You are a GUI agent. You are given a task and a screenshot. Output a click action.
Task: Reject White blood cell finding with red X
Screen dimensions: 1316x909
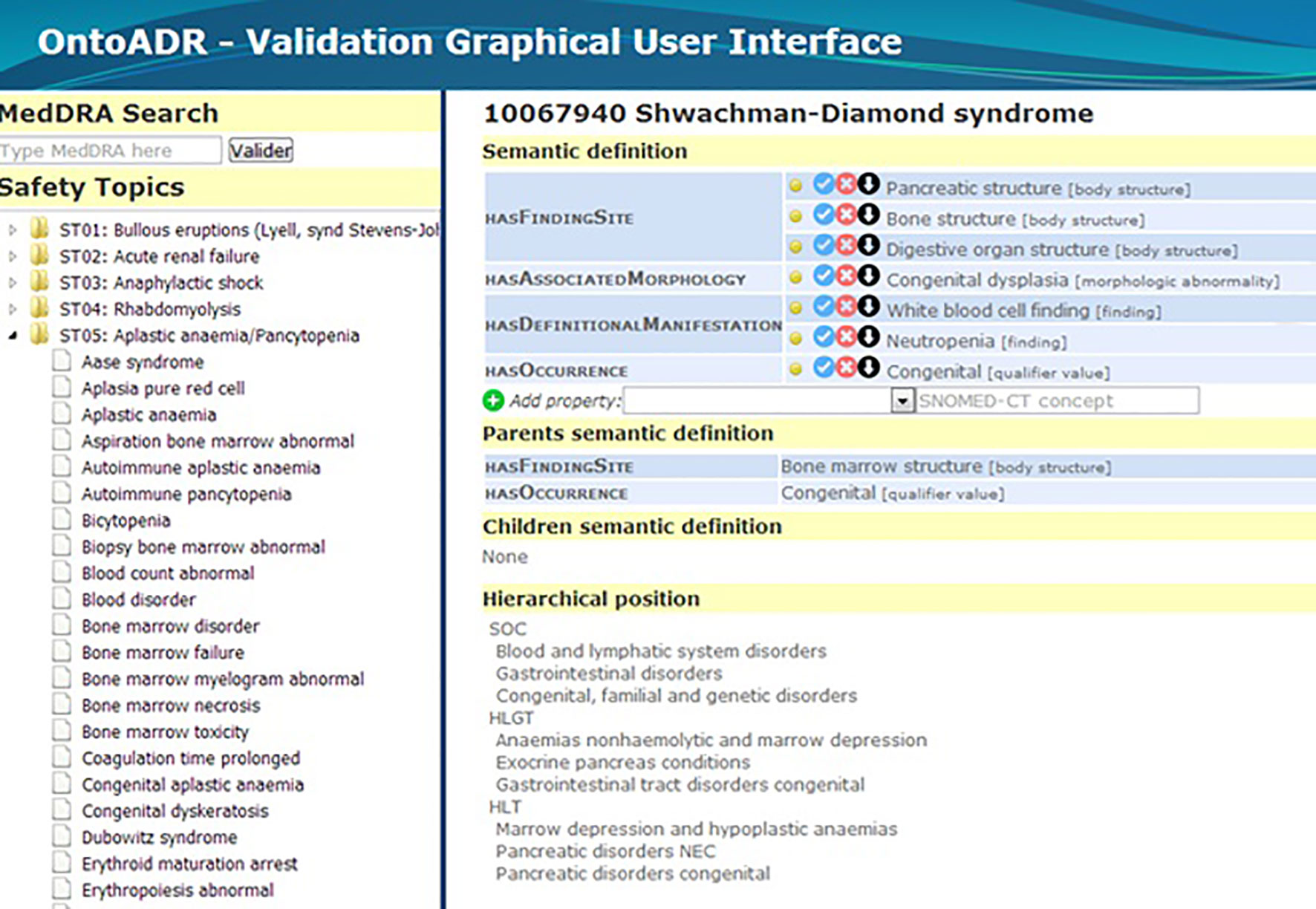coord(846,306)
